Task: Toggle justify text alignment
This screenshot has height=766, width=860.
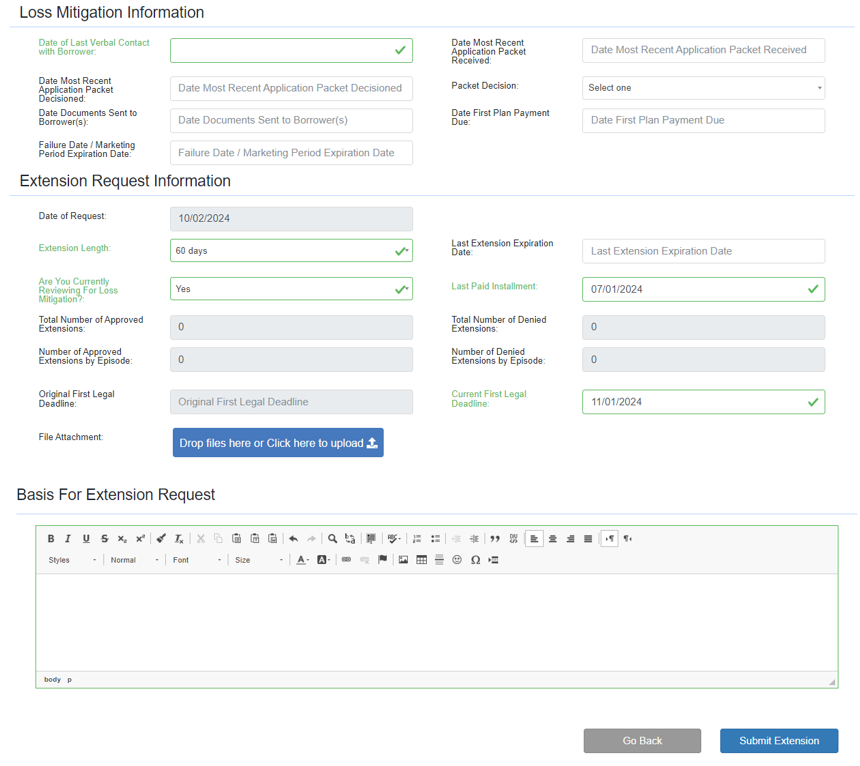Action: 588,539
